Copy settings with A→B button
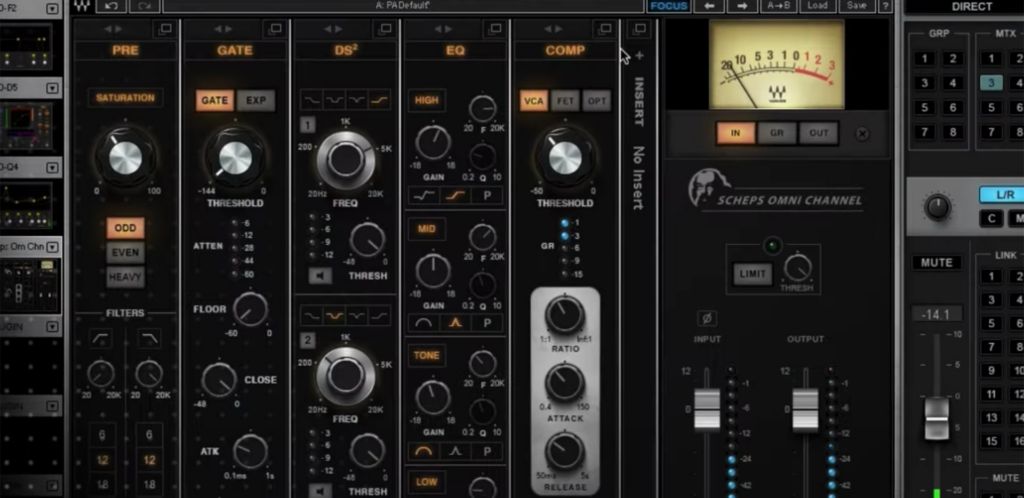The image size is (1024, 498). point(778,6)
